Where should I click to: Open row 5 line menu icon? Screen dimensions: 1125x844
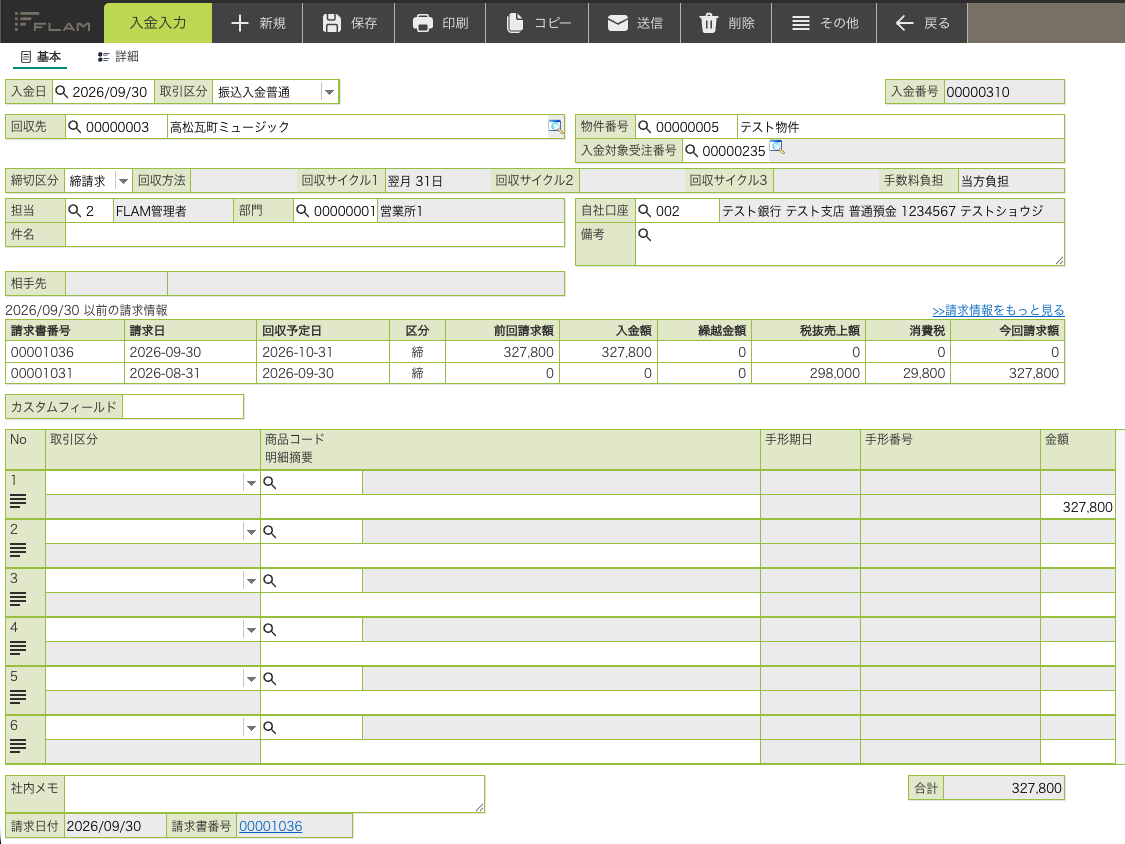click(18, 697)
